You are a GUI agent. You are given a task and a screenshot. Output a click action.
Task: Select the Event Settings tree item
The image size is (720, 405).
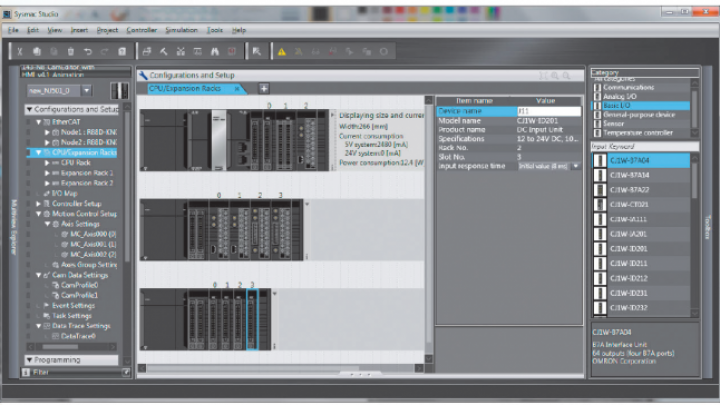click(x=73, y=306)
